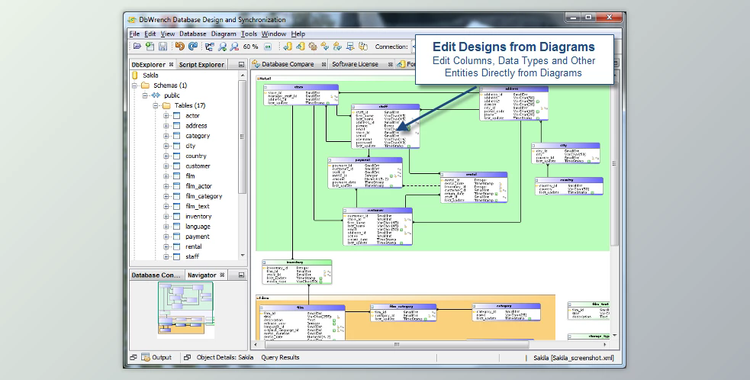The image size is (750, 380).
Task: Click the database compare toolbar icon
Action: (325, 46)
